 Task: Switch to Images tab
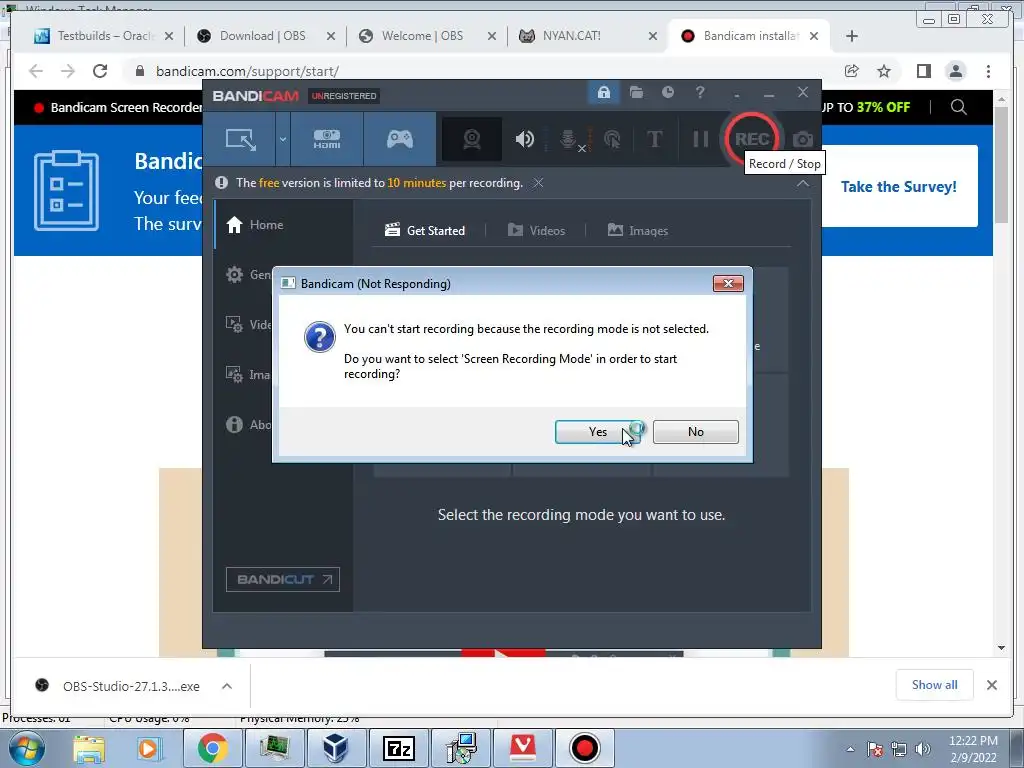[x=637, y=231]
